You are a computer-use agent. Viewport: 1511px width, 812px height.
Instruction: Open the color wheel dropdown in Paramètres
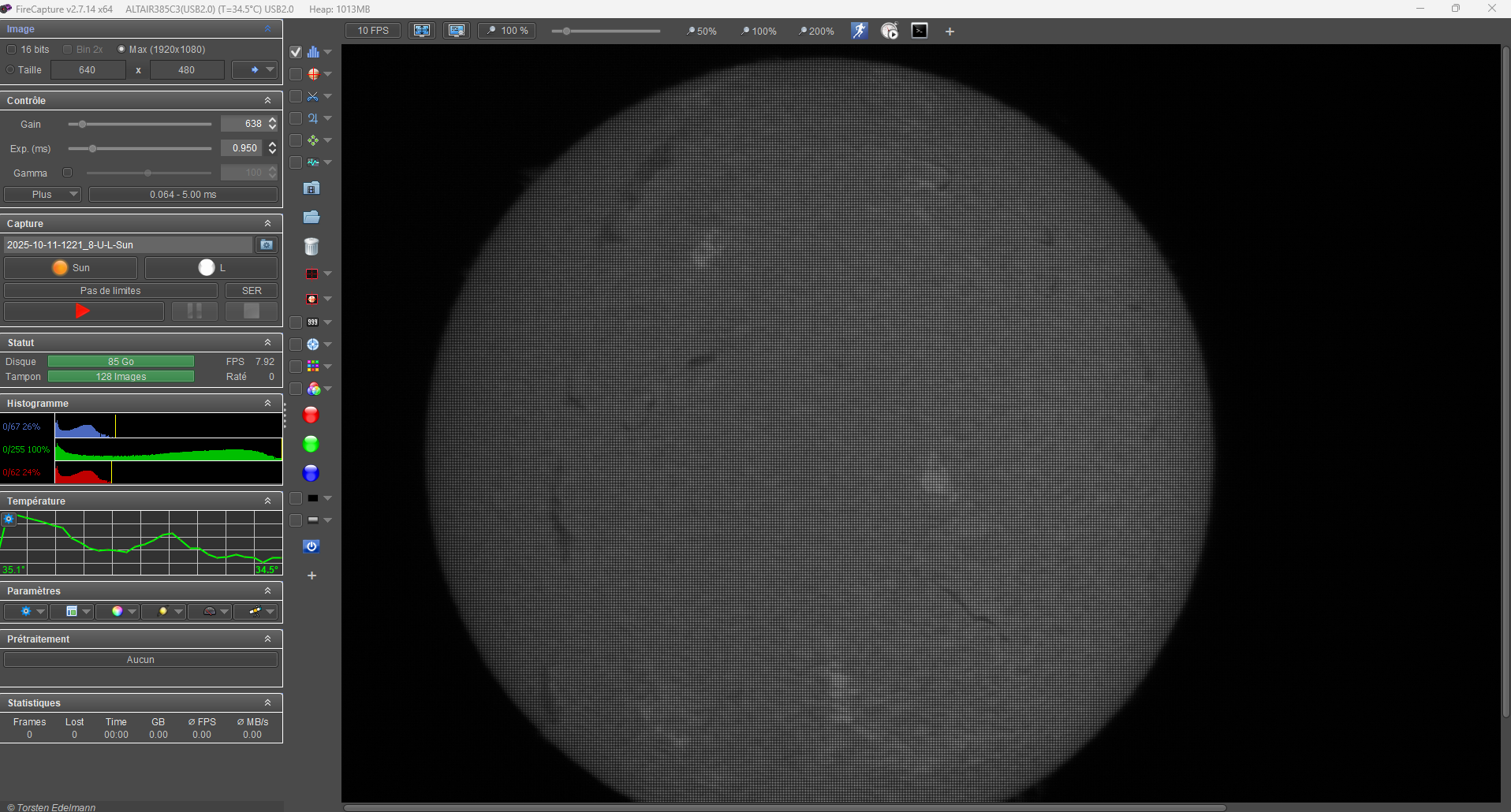tap(118, 611)
